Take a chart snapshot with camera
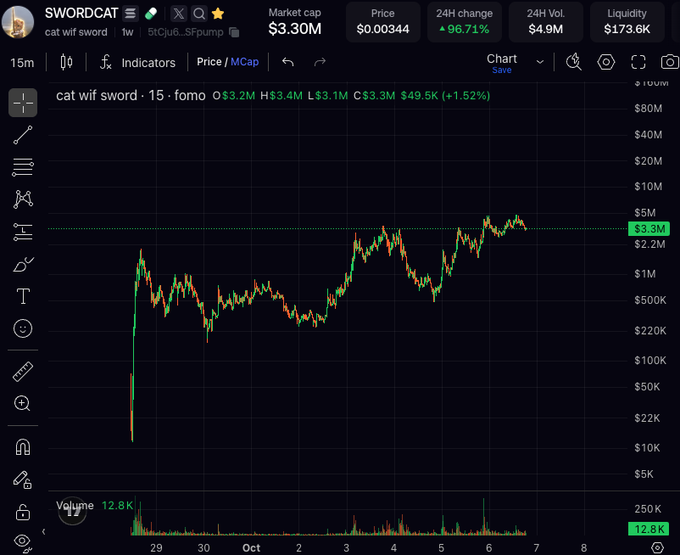Image resolution: width=680 pixels, height=555 pixels. point(670,62)
